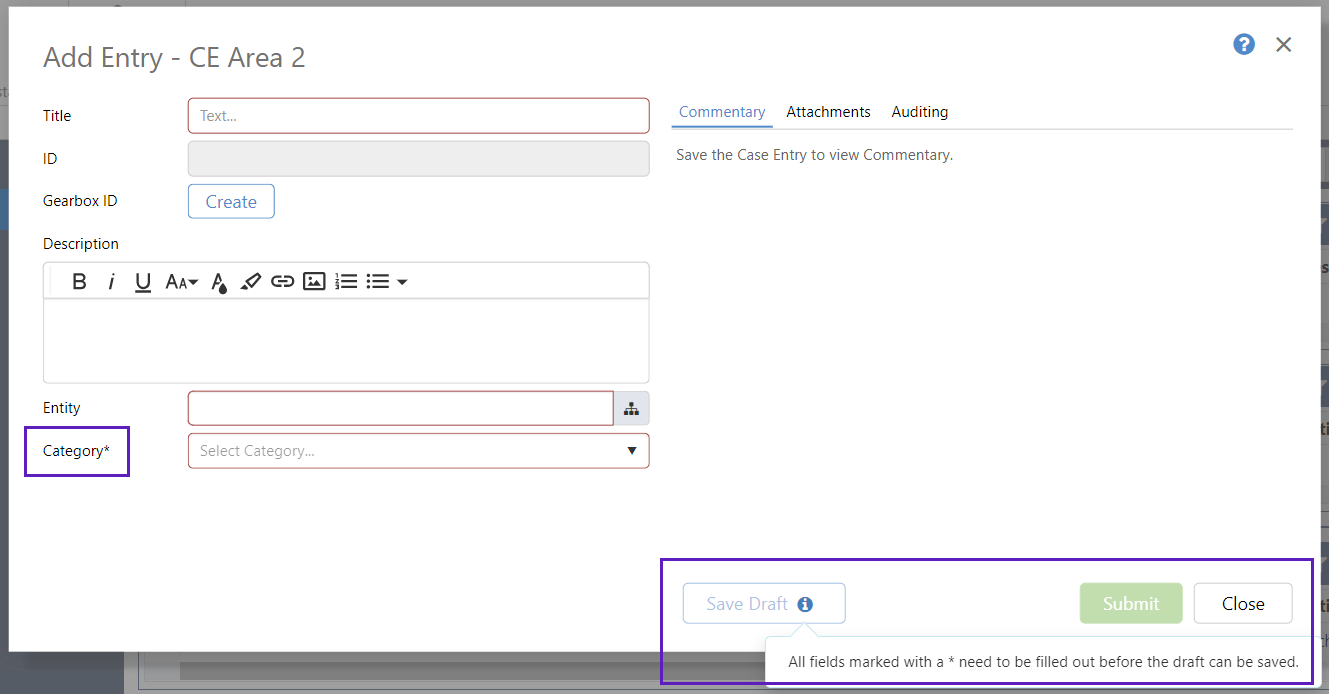Click the Create Gearbox ID button

click(x=231, y=201)
